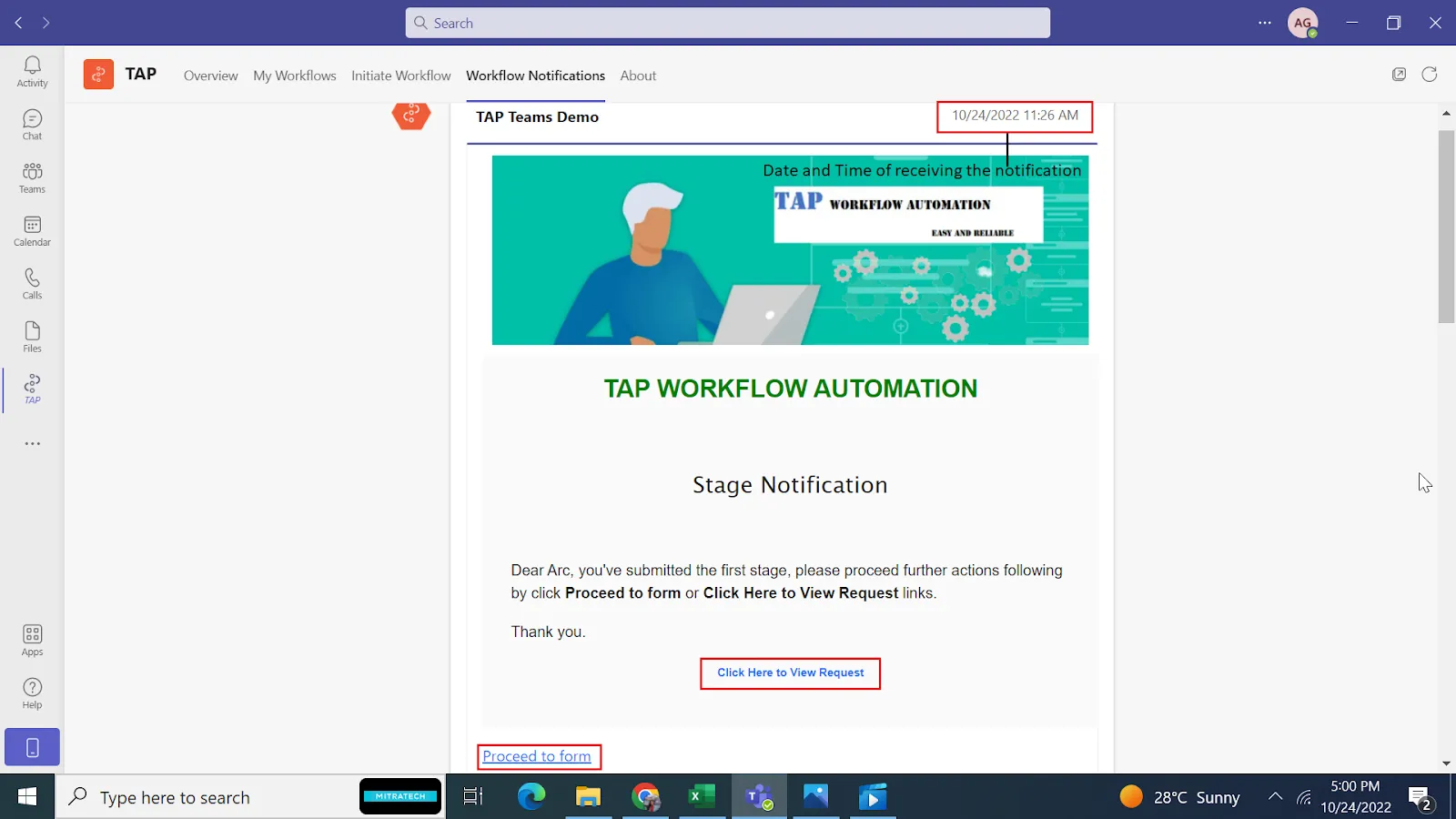The height and width of the screenshot is (819, 1456).
Task: Open the AG profile avatar menu
Action: [1302, 23]
